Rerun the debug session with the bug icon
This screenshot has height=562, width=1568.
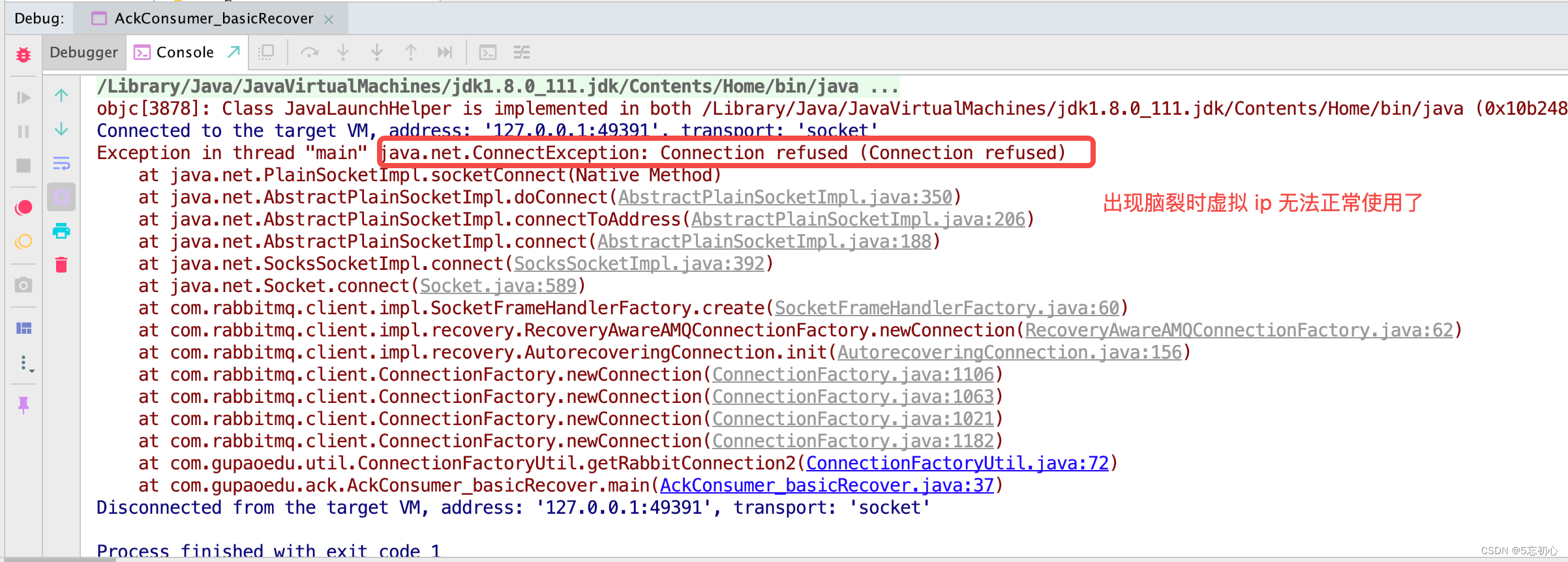23,54
